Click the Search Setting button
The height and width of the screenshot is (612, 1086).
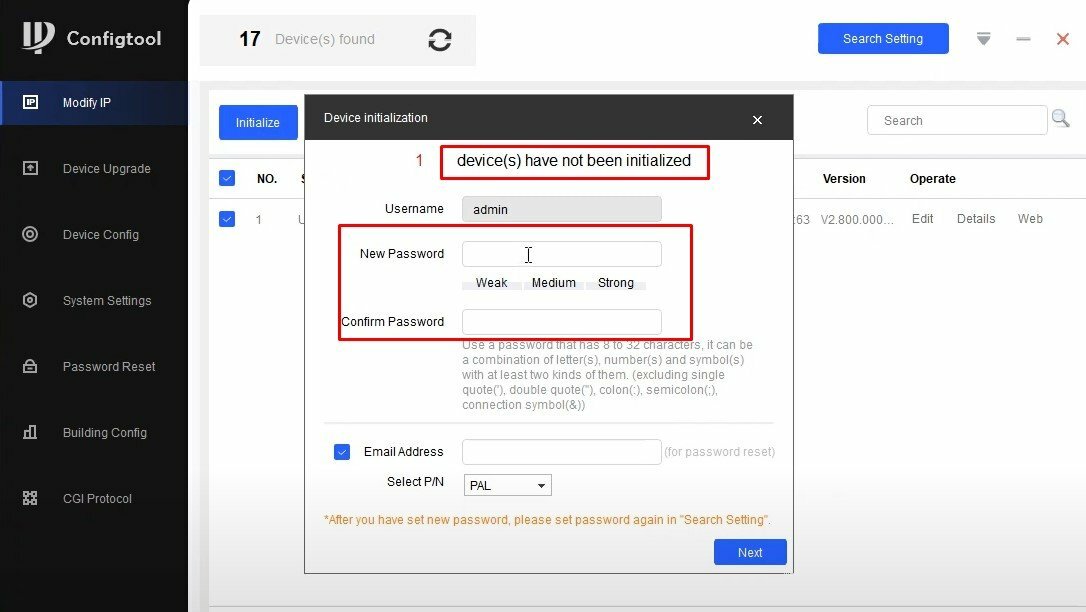(883, 39)
